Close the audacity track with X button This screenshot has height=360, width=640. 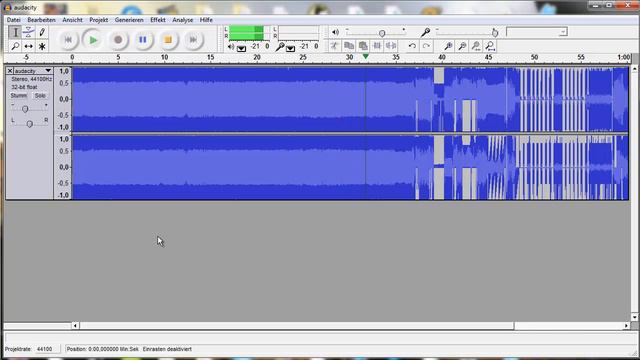click(10, 71)
